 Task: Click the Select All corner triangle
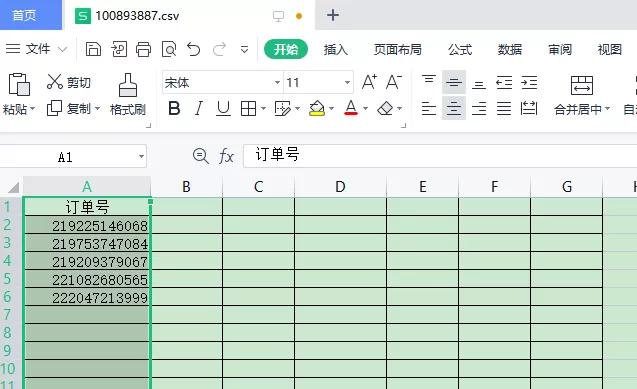tap(13, 187)
